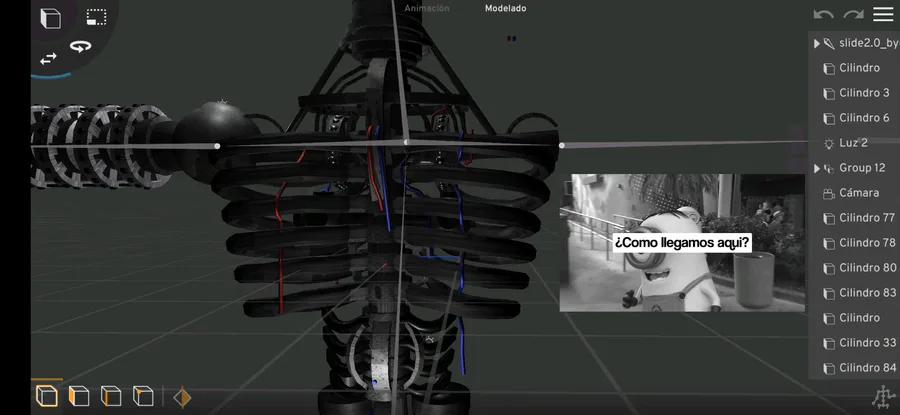Tap the mesh icon of Cilindro 6

829,119
